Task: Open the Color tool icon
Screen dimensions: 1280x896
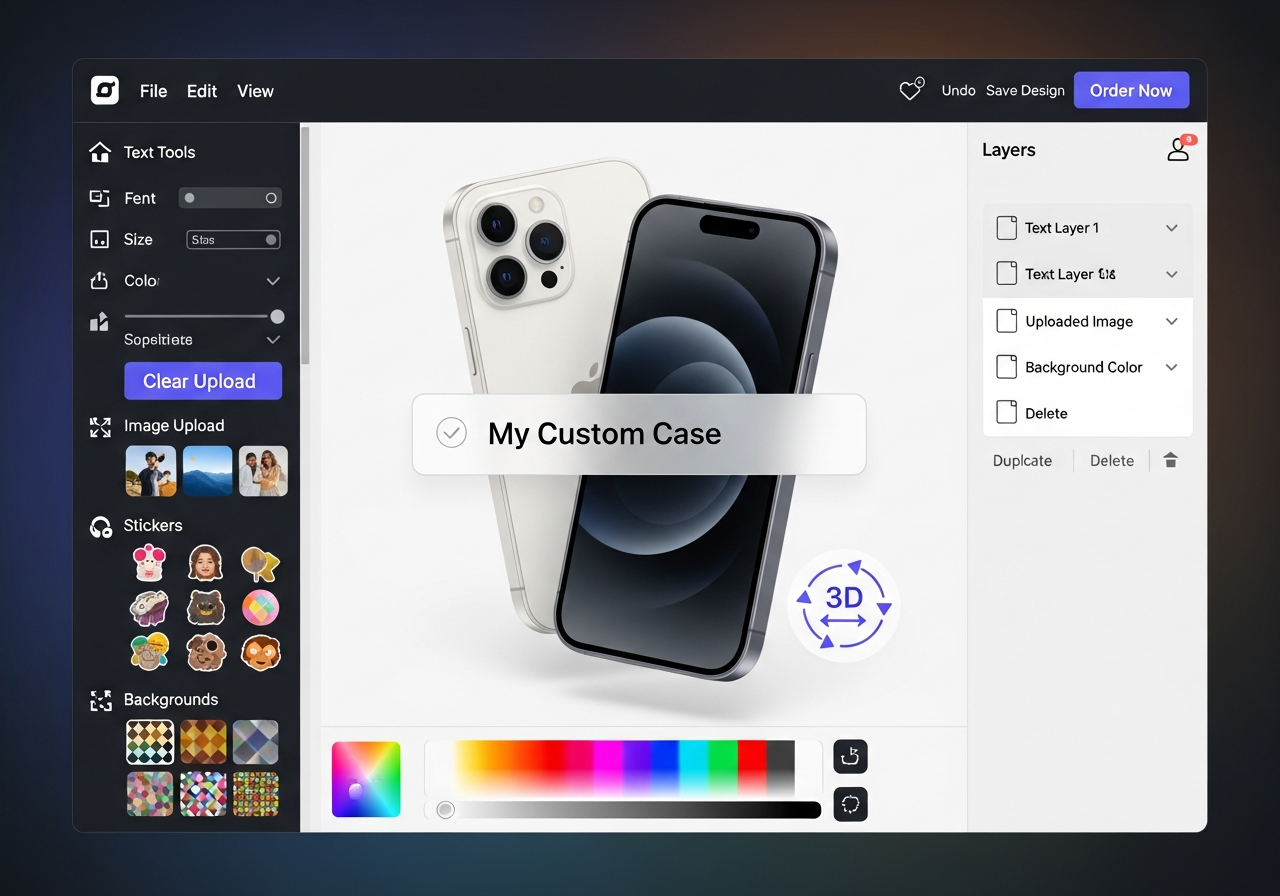Action: pyautogui.click(x=100, y=281)
